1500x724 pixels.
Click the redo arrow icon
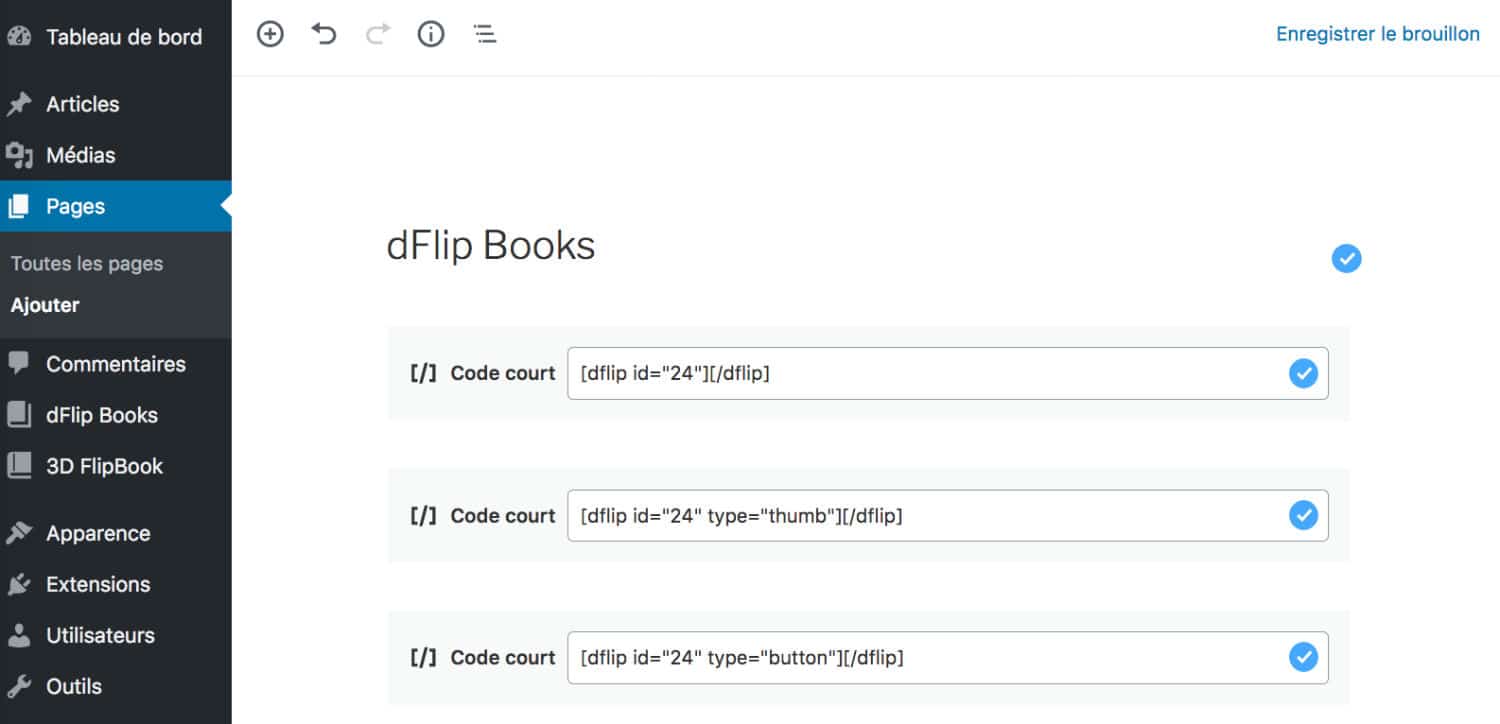click(x=378, y=34)
